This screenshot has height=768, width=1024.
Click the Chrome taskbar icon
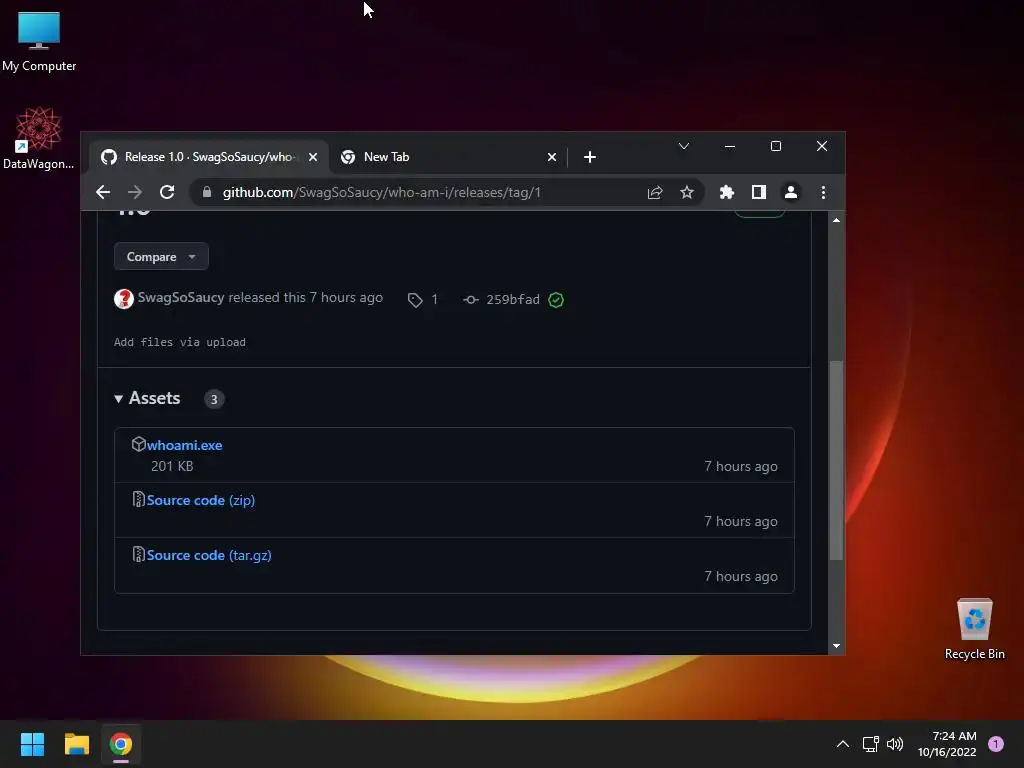coord(121,744)
